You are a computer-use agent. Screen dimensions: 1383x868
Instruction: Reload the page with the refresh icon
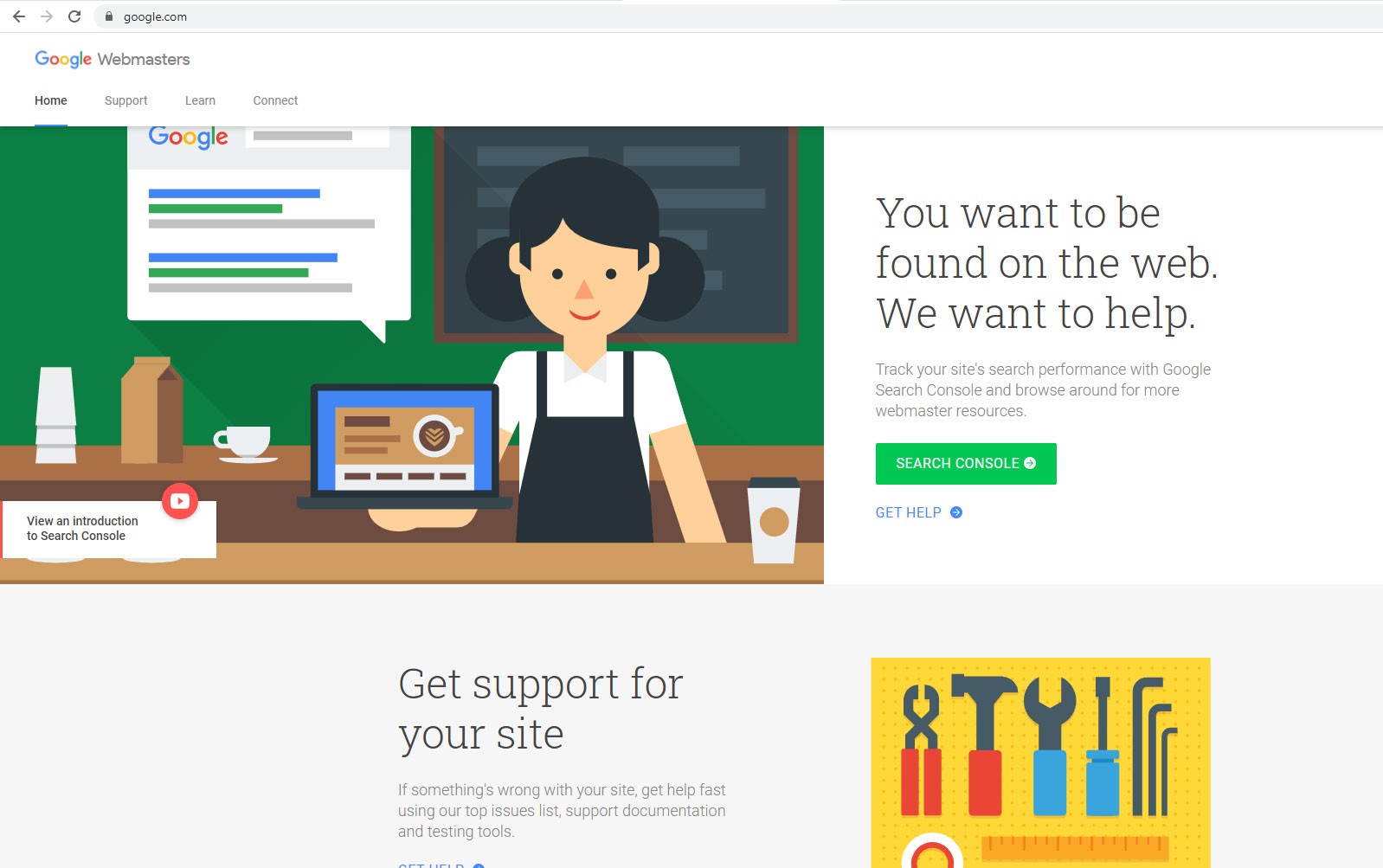point(74,16)
